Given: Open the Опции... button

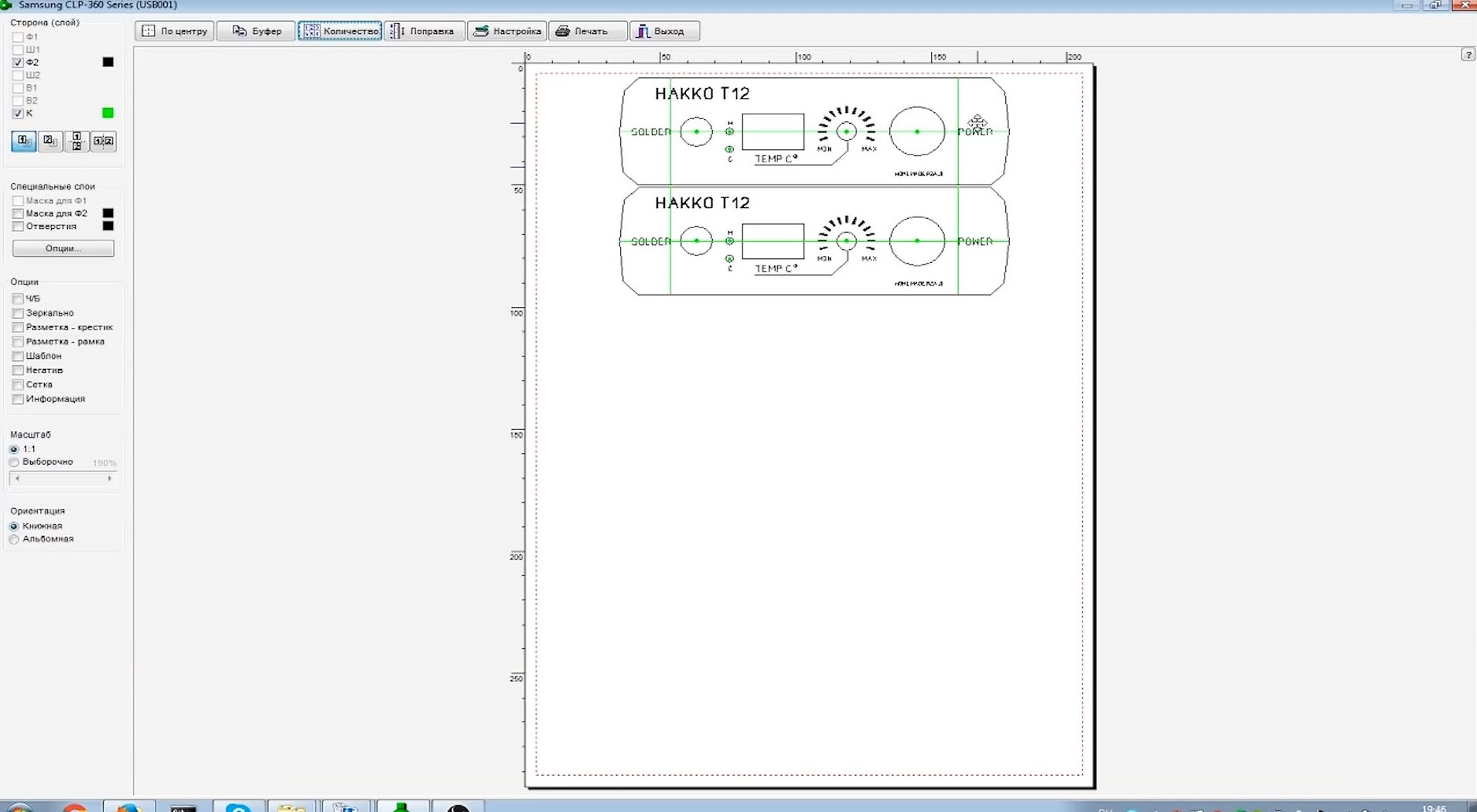Looking at the screenshot, I should tap(63, 248).
